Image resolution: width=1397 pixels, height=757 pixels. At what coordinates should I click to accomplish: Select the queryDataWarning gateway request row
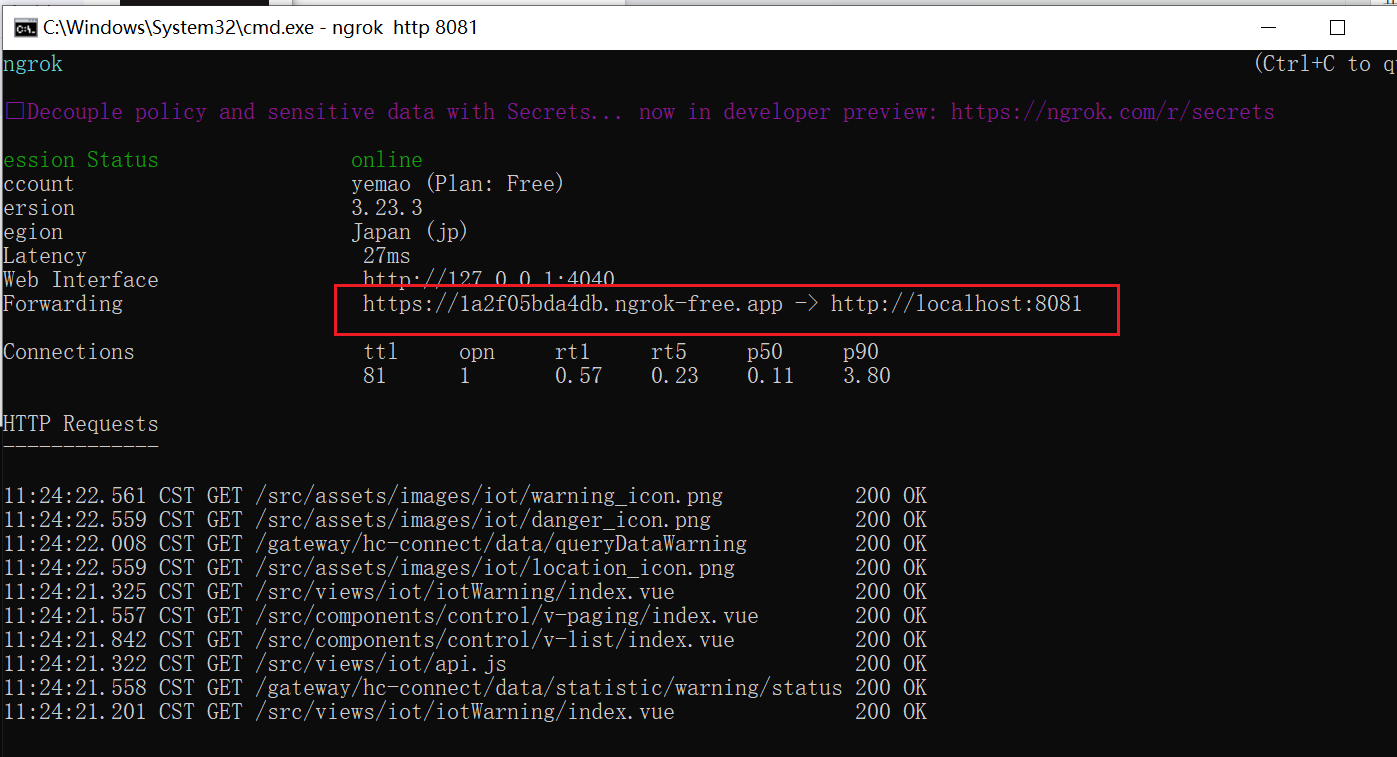tap(465, 544)
